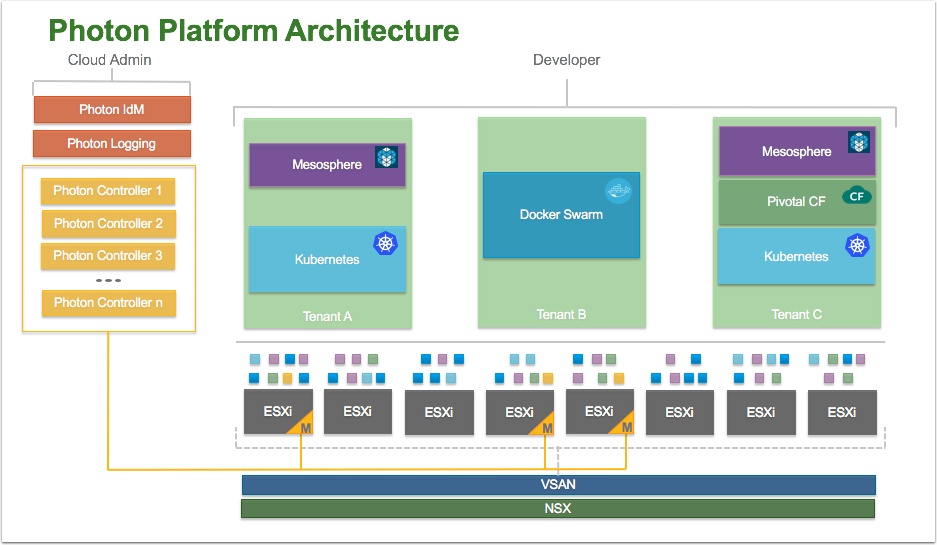Click the Pivotal CF block
The width and height of the screenshot is (937, 545).
797,202
